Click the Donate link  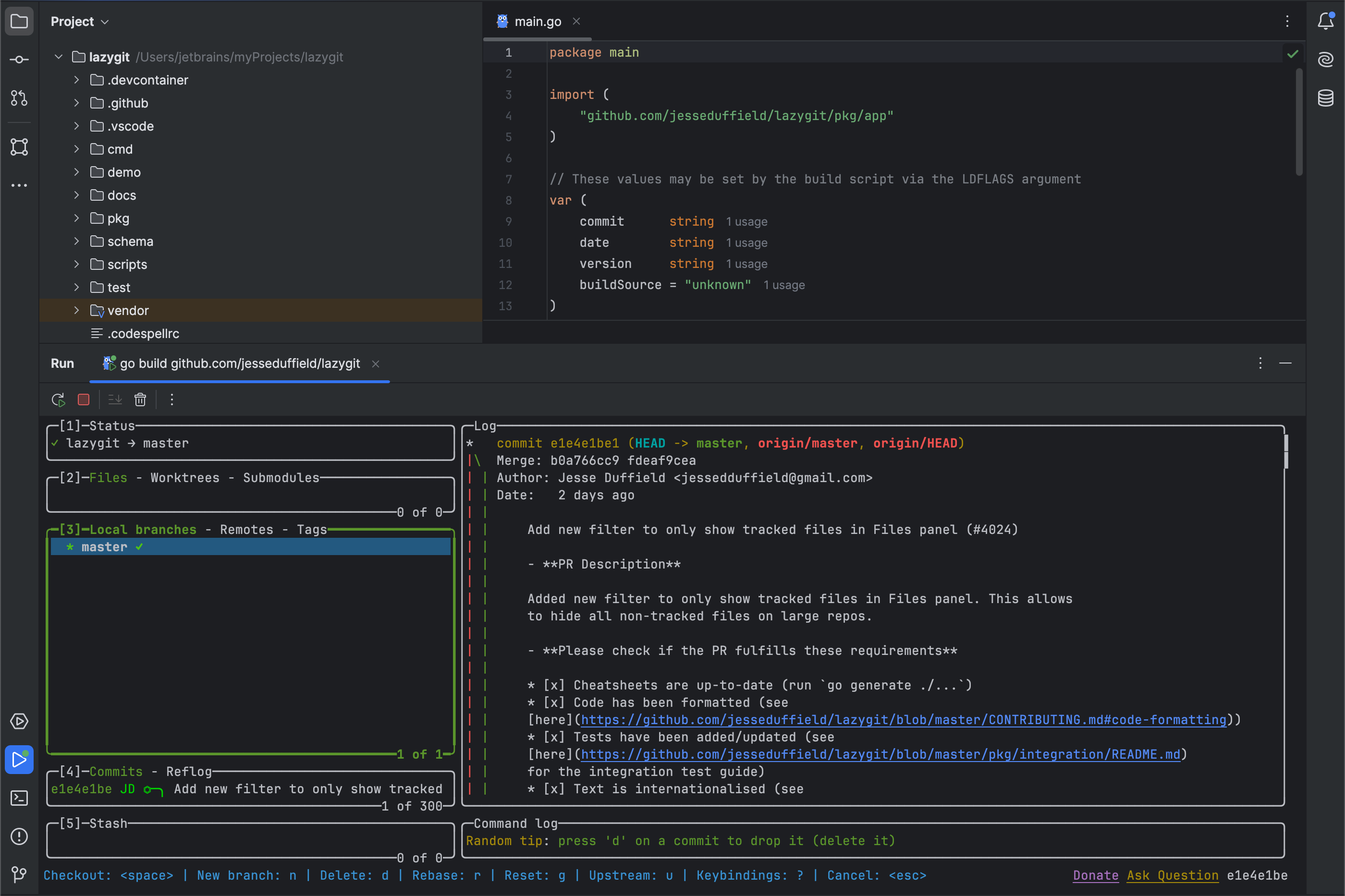1095,875
